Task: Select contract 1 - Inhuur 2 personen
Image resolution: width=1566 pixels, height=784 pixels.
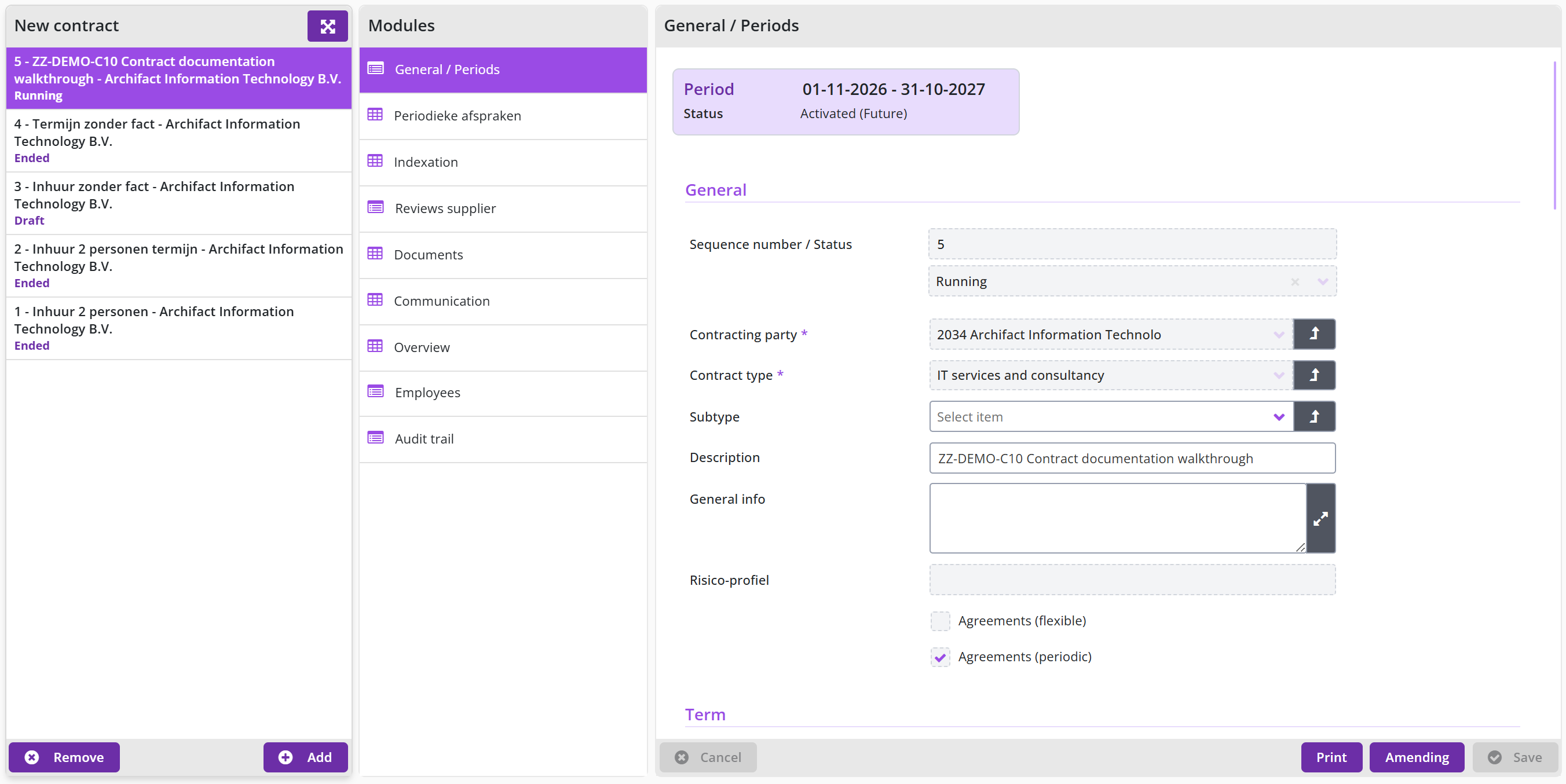Action: pyautogui.click(x=179, y=328)
